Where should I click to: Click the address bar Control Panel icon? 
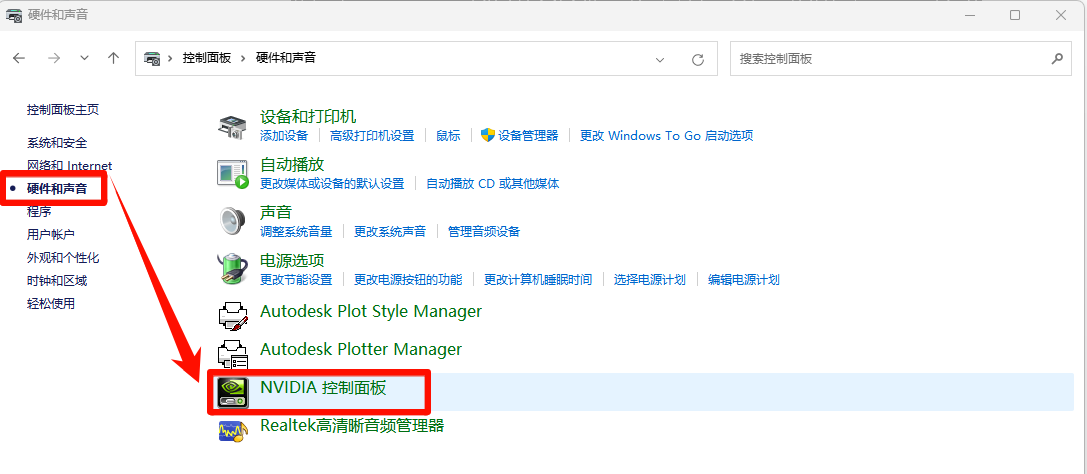click(153, 59)
